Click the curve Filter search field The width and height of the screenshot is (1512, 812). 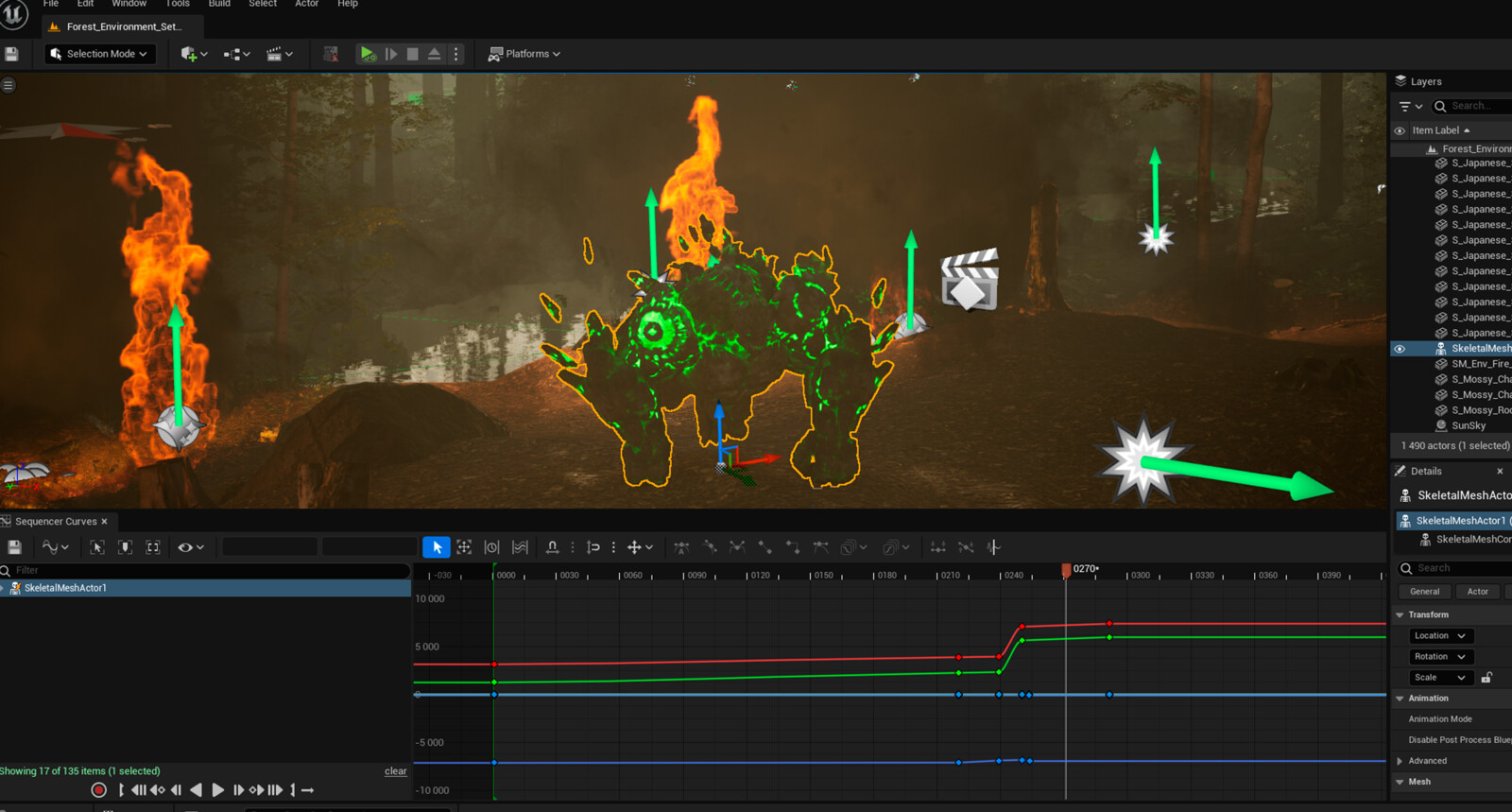point(205,570)
